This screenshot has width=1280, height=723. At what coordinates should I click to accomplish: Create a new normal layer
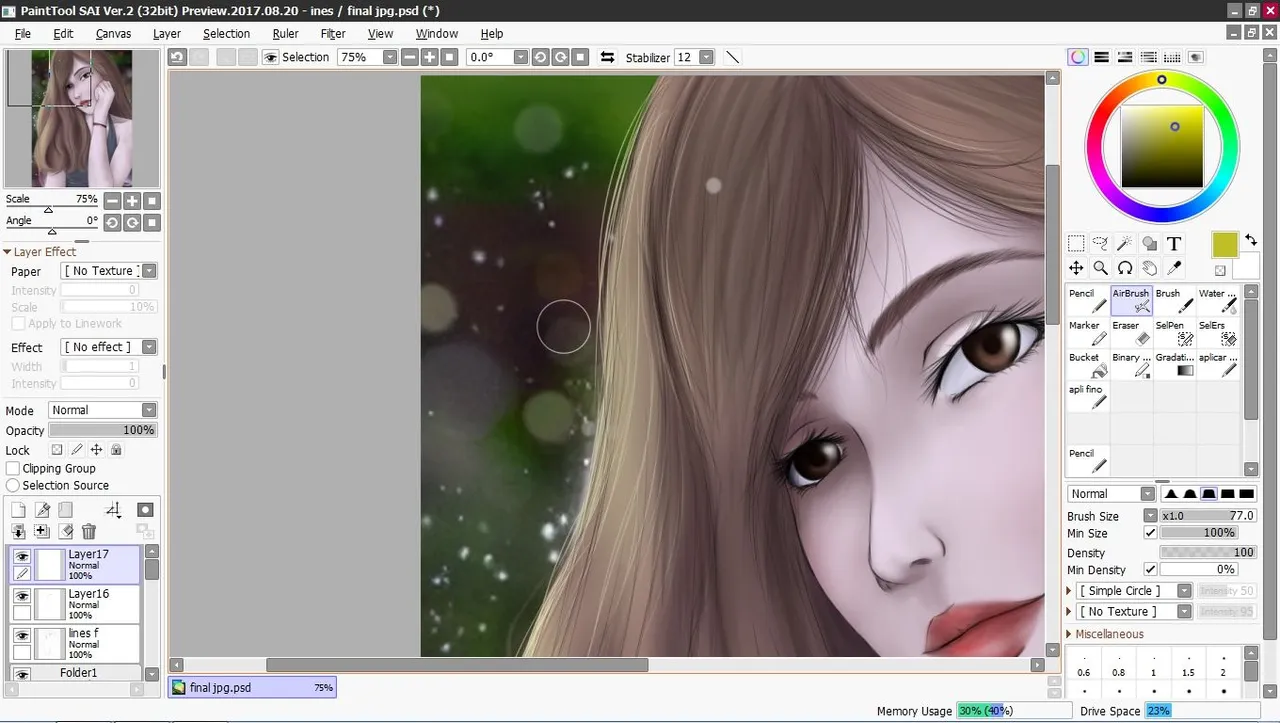coord(18,510)
